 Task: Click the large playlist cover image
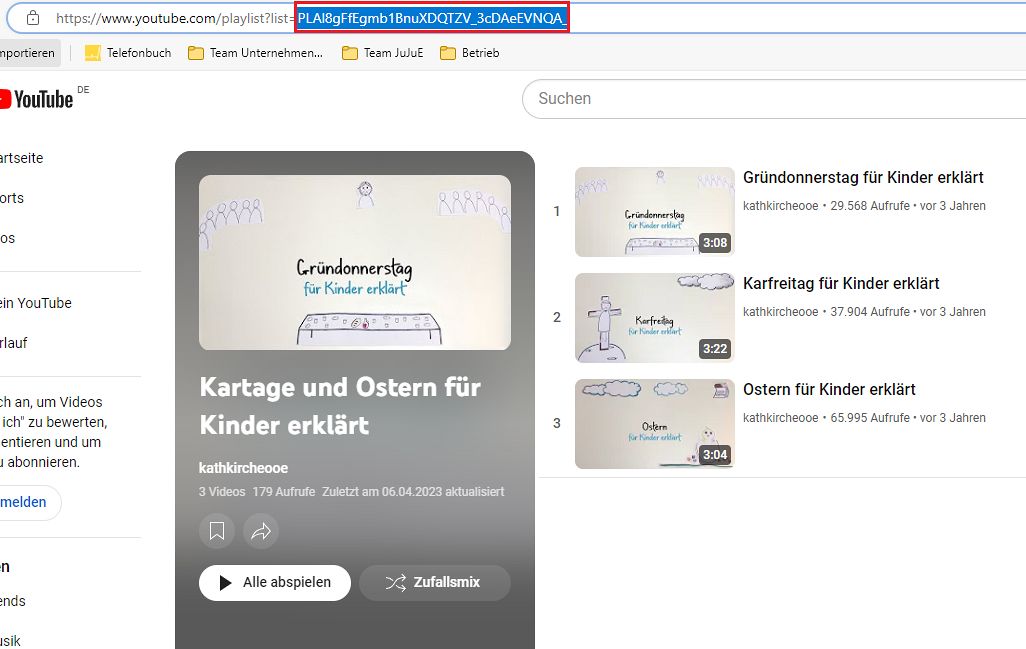pyautogui.click(x=354, y=262)
